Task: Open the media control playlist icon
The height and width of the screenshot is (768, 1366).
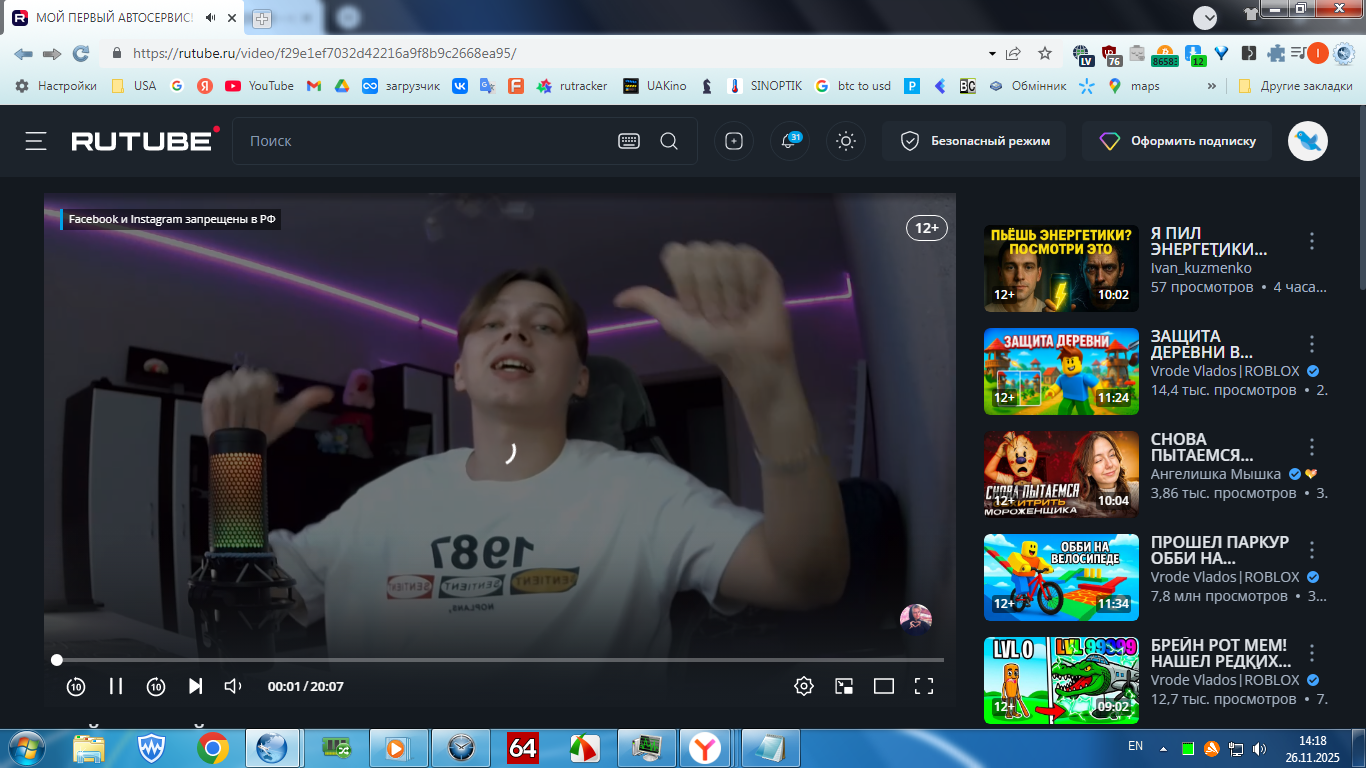Action: pos(1298,53)
